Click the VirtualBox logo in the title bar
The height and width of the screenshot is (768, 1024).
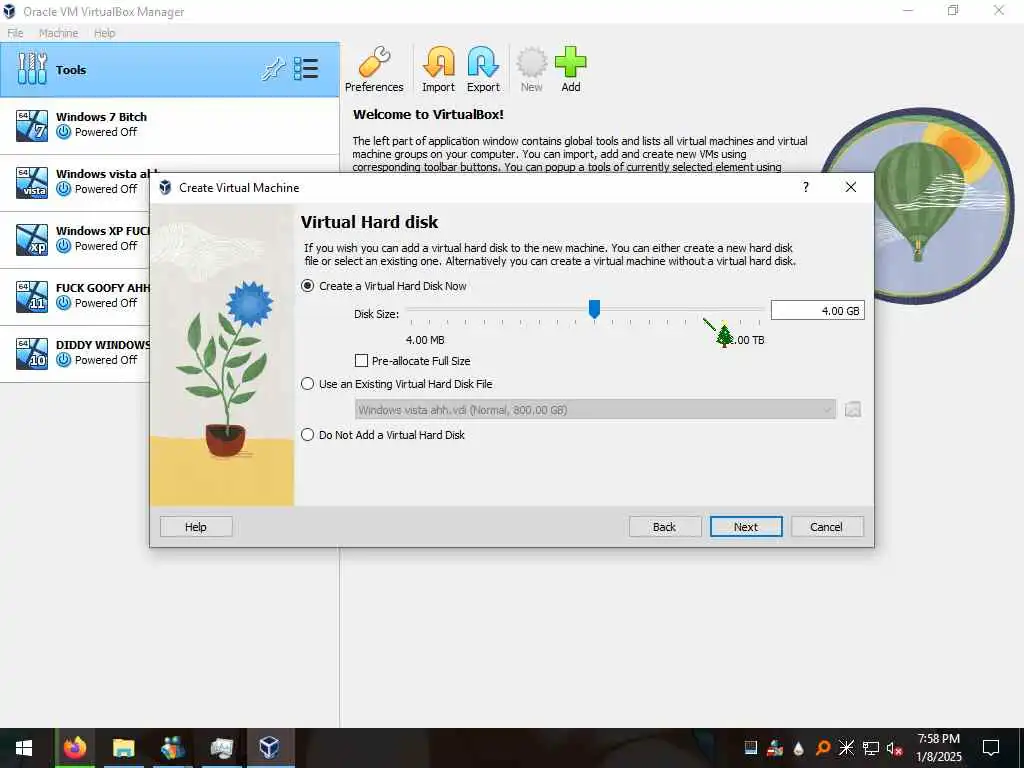click(10, 11)
